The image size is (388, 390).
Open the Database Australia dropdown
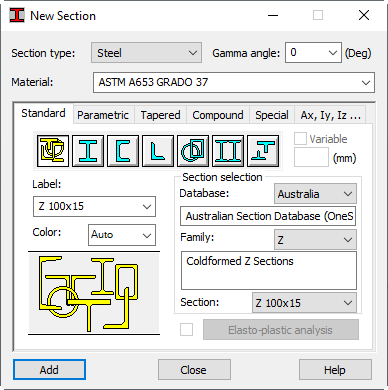click(315, 194)
